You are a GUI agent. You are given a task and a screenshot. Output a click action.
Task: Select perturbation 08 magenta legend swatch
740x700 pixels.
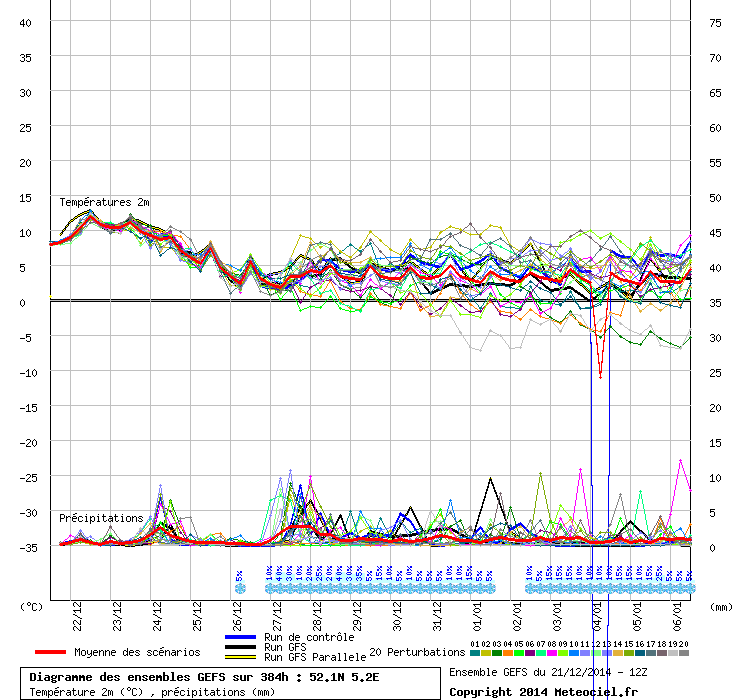coord(552,653)
